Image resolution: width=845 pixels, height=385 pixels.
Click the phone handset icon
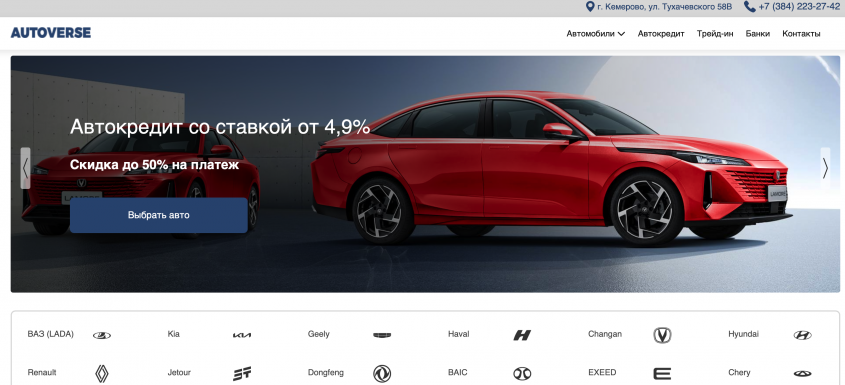pyautogui.click(x=749, y=6)
